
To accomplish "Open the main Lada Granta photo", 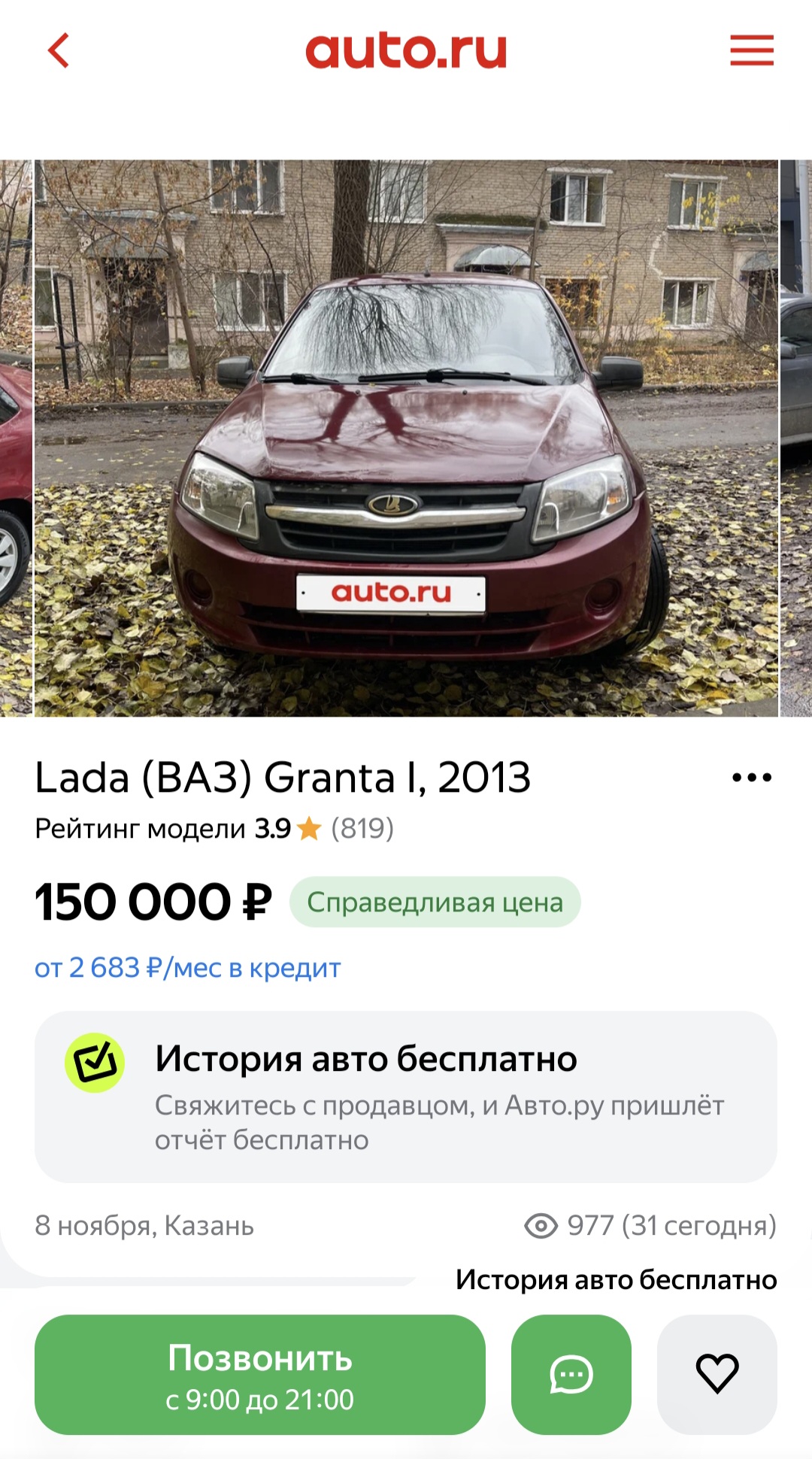I will point(406,438).
